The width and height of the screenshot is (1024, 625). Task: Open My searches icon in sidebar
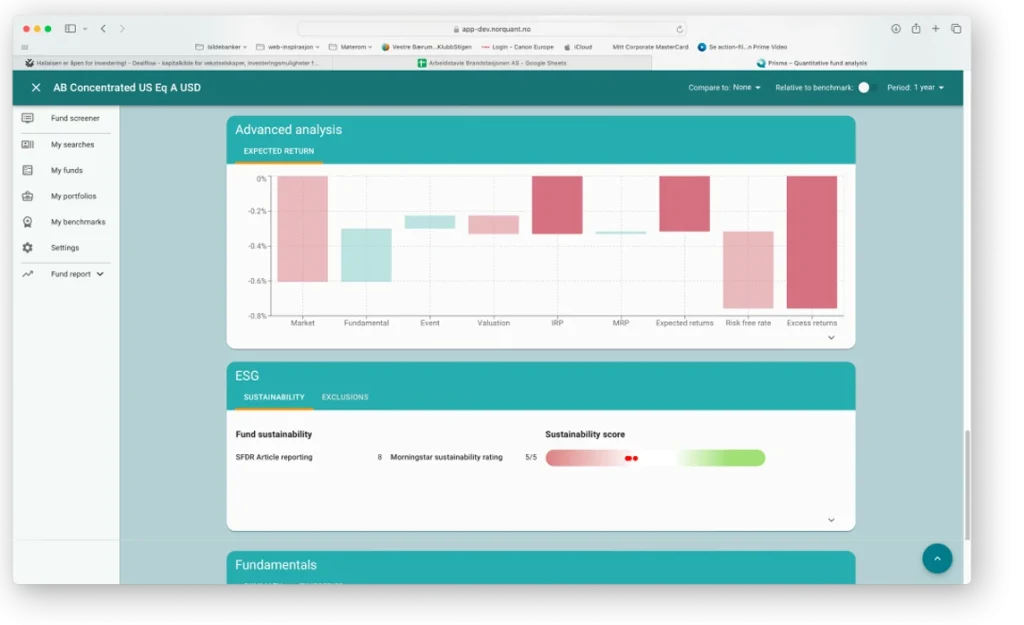pyautogui.click(x=28, y=145)
